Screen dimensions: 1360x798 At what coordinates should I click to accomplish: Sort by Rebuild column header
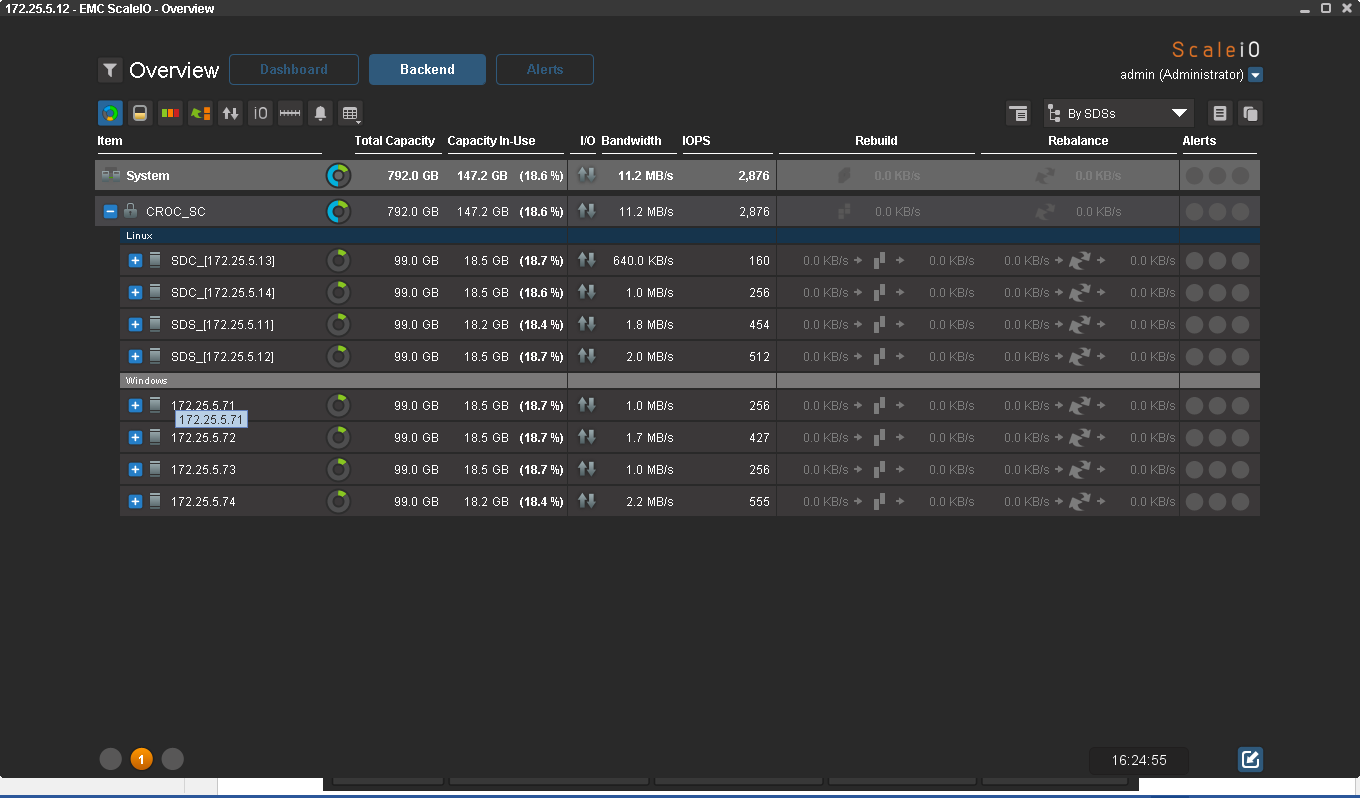(x=876, y=141)
